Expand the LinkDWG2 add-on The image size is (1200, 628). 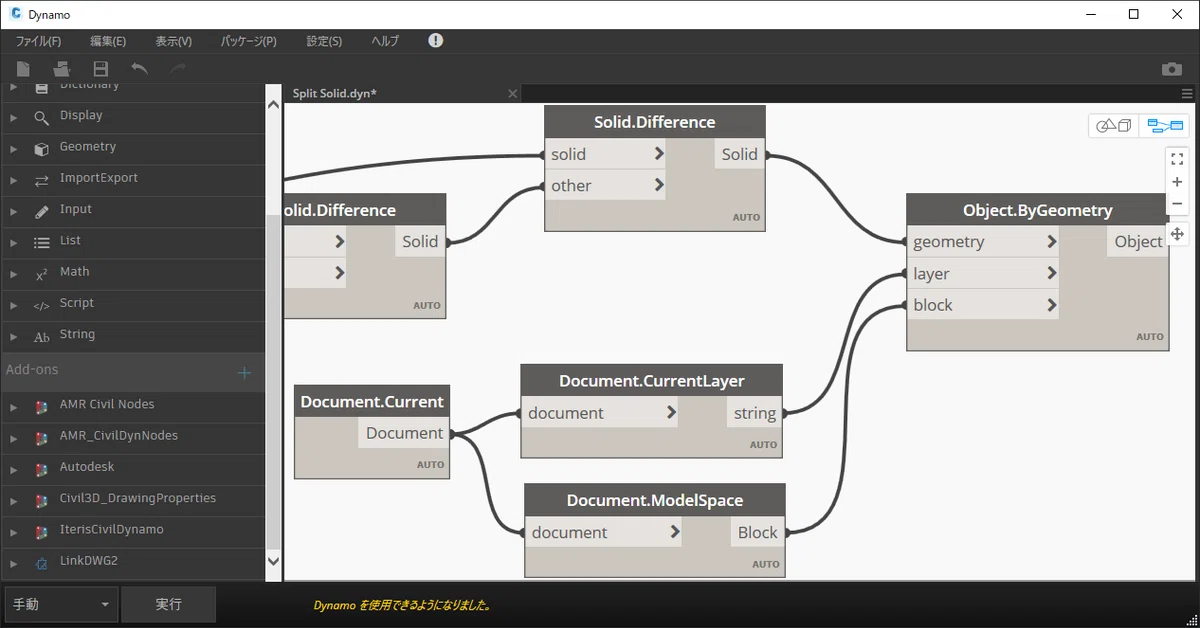click(14, 562)
